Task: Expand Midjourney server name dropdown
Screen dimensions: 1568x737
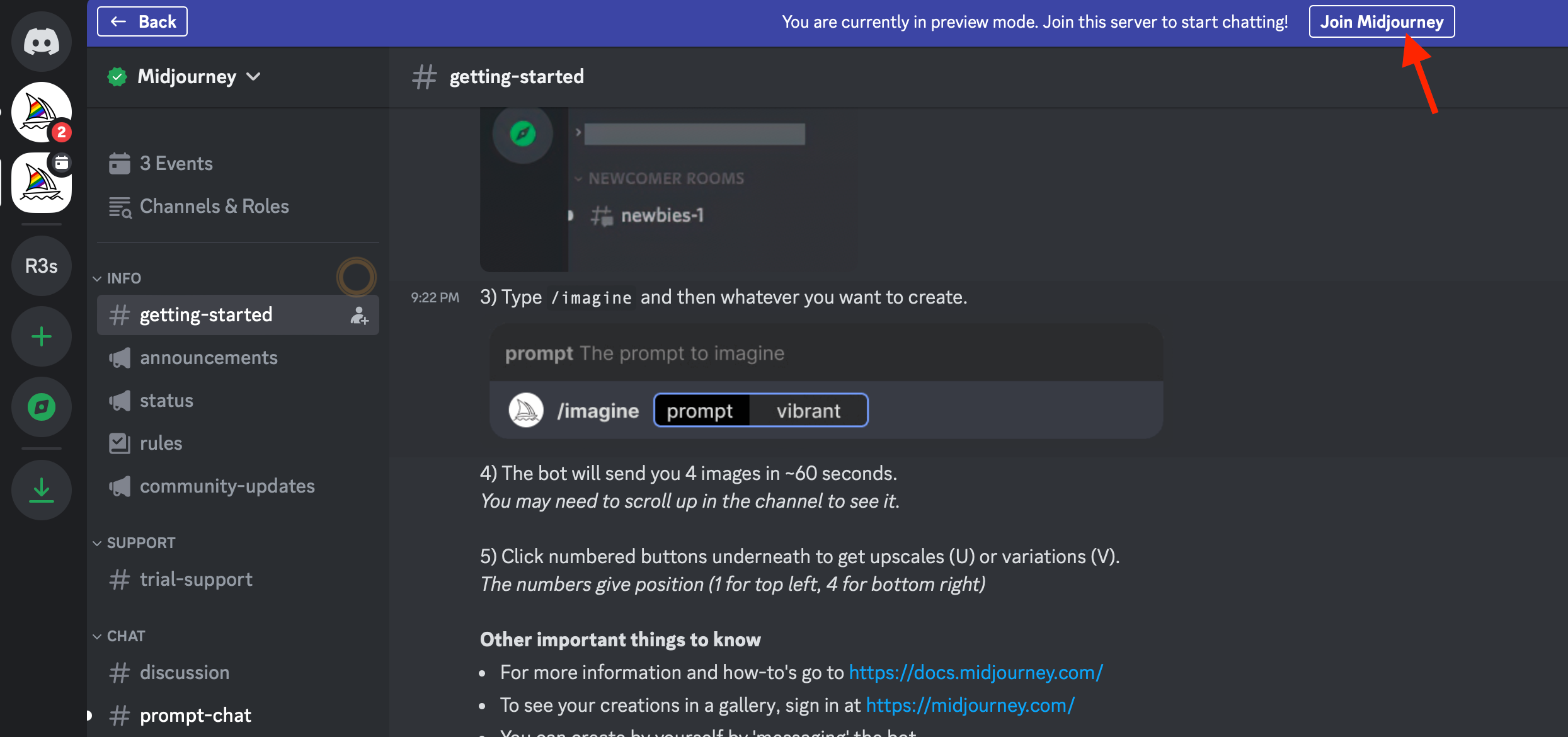Action: pos(186,77)
